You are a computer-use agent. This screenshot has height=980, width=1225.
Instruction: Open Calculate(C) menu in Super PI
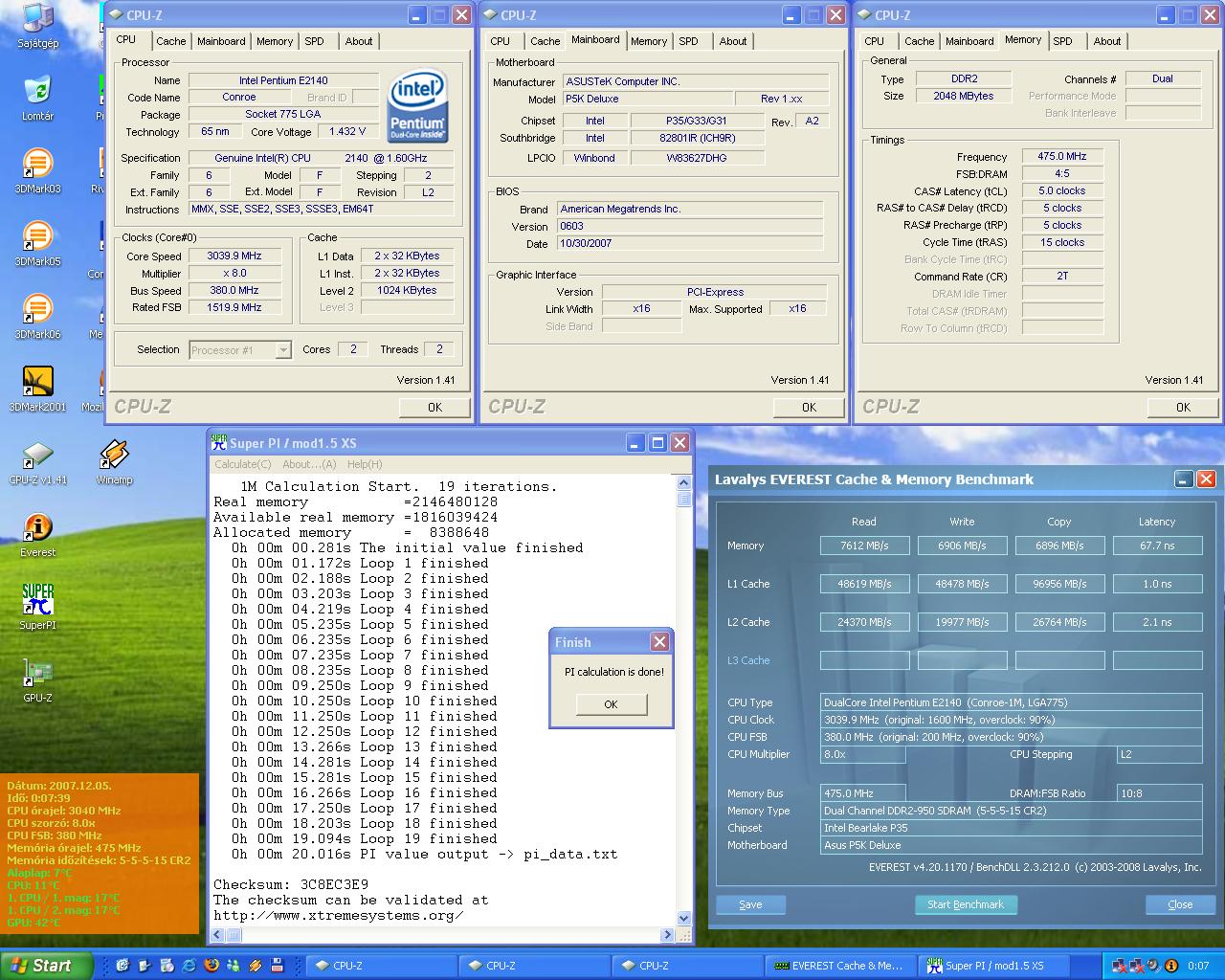click(x=243, y=464)
